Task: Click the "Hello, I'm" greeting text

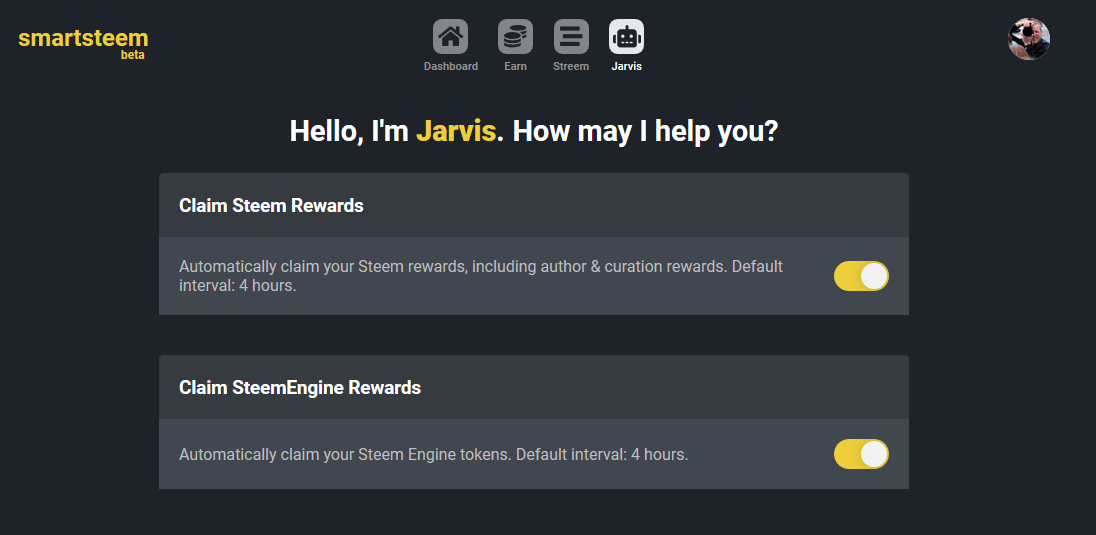Action: coord(349,131)
